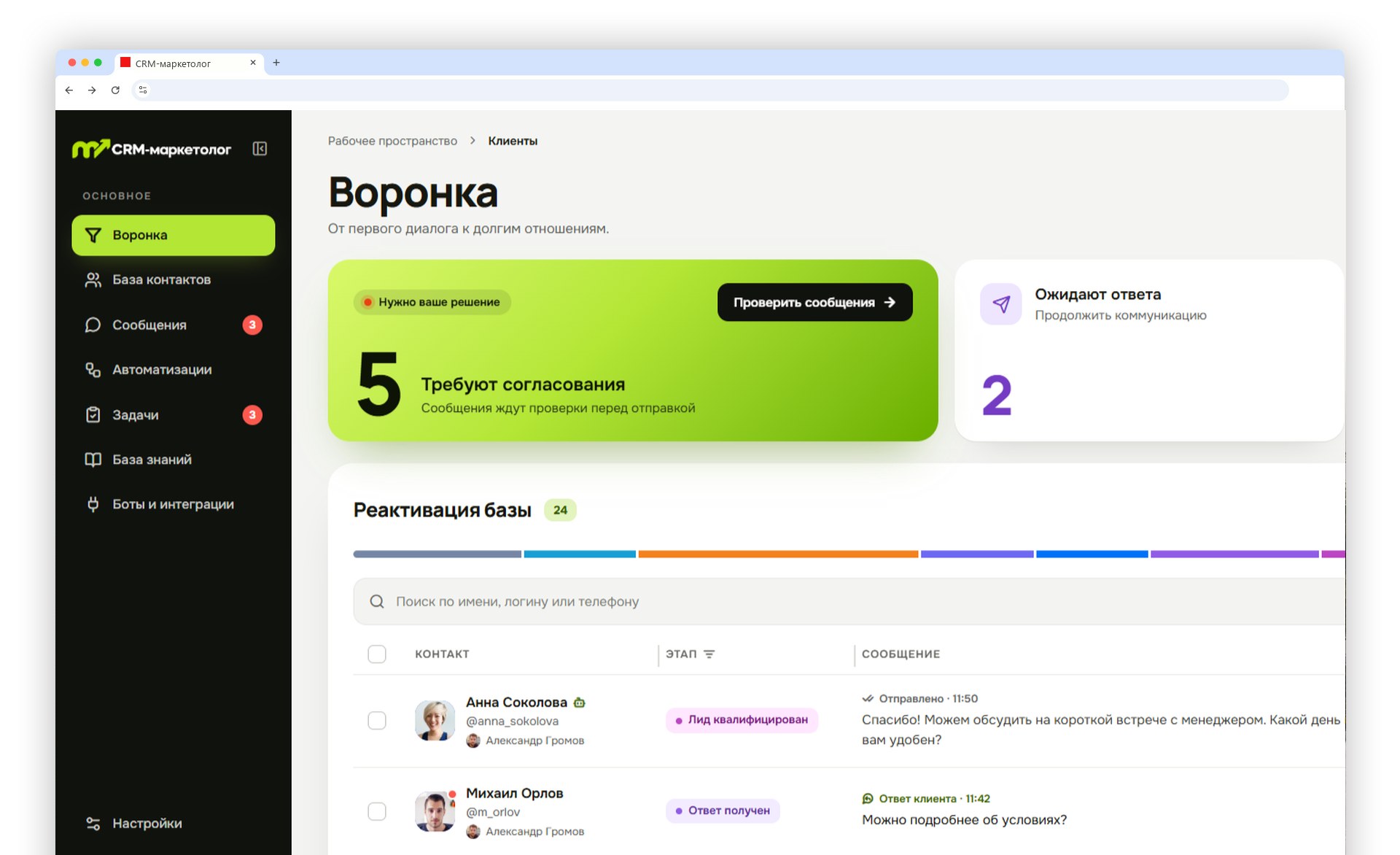Click the CRM-маркетолог logo
1400x855 pixels.
pos(152,149)
